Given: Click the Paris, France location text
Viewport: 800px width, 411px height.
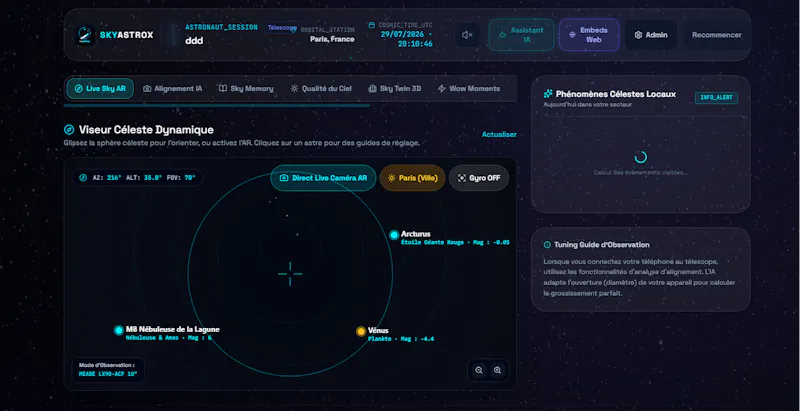Looking at the screenshot, I should [x=332, y=39].
